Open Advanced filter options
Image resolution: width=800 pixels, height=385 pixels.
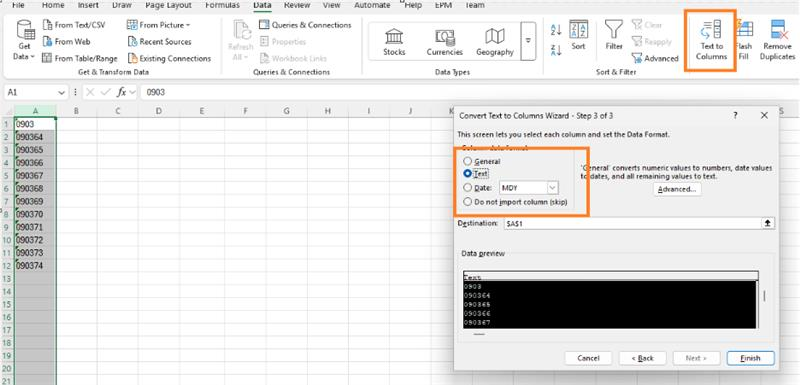655,59
